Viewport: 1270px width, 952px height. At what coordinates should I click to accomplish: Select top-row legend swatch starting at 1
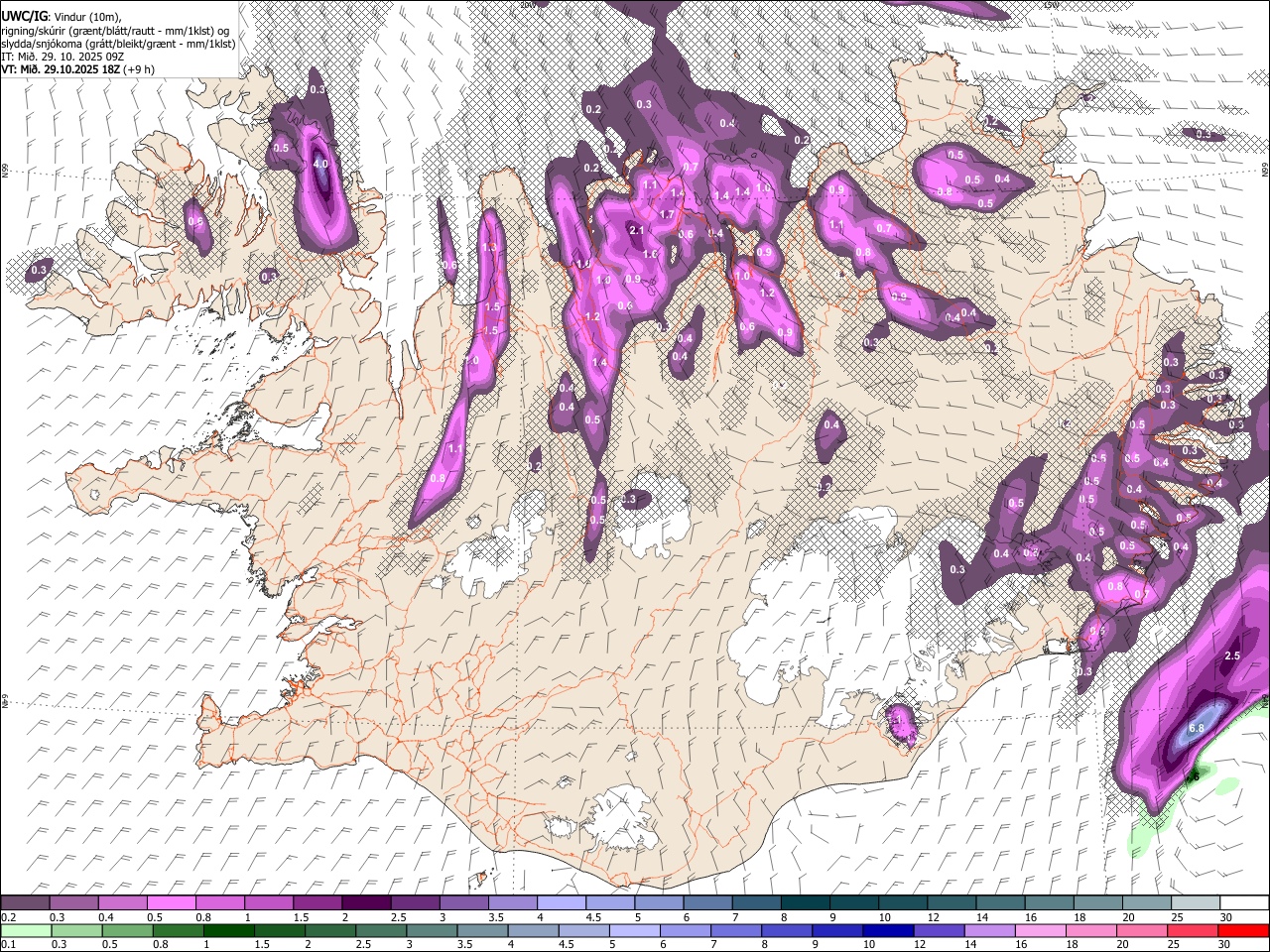pos(269,902)
